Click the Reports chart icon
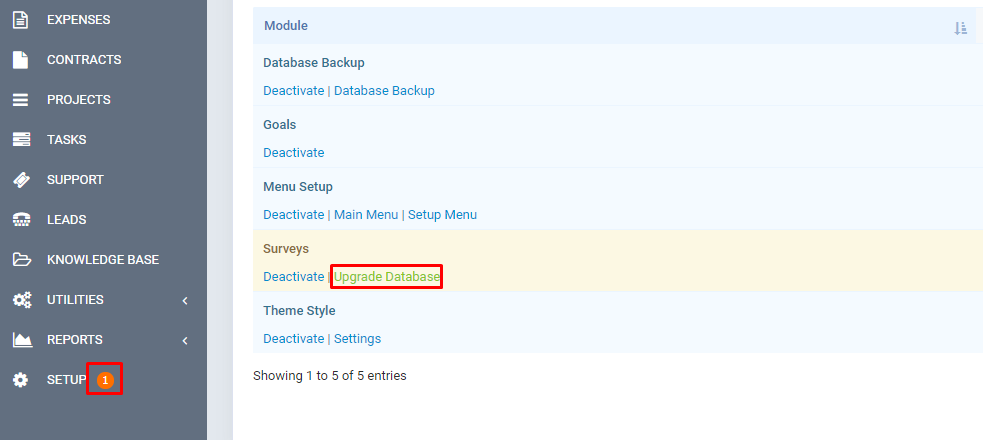 coord(20,340)
